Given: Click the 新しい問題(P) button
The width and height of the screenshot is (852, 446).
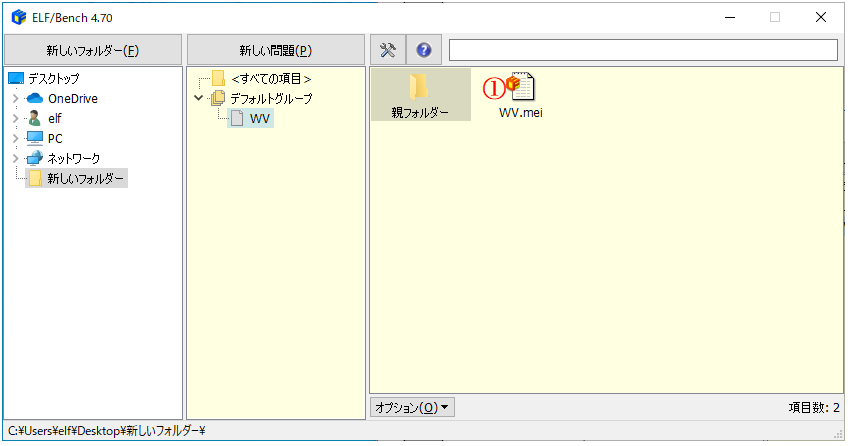Looking at the screenshot, I should pos(275,50).
